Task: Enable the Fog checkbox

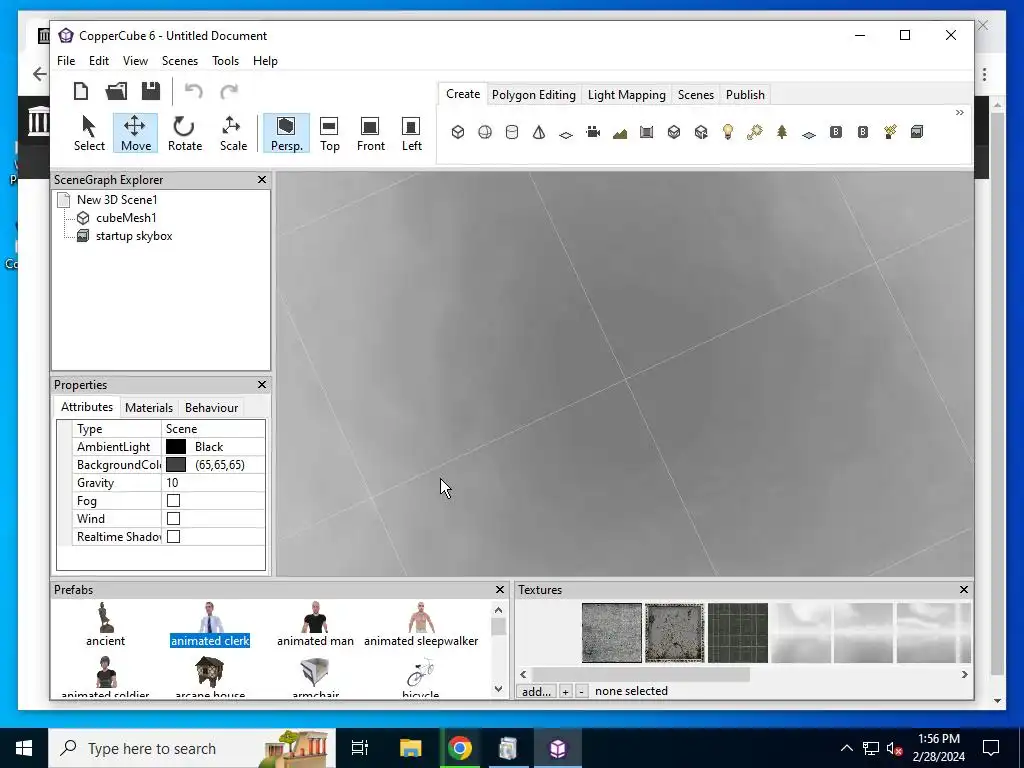Action: click(173, 501)
